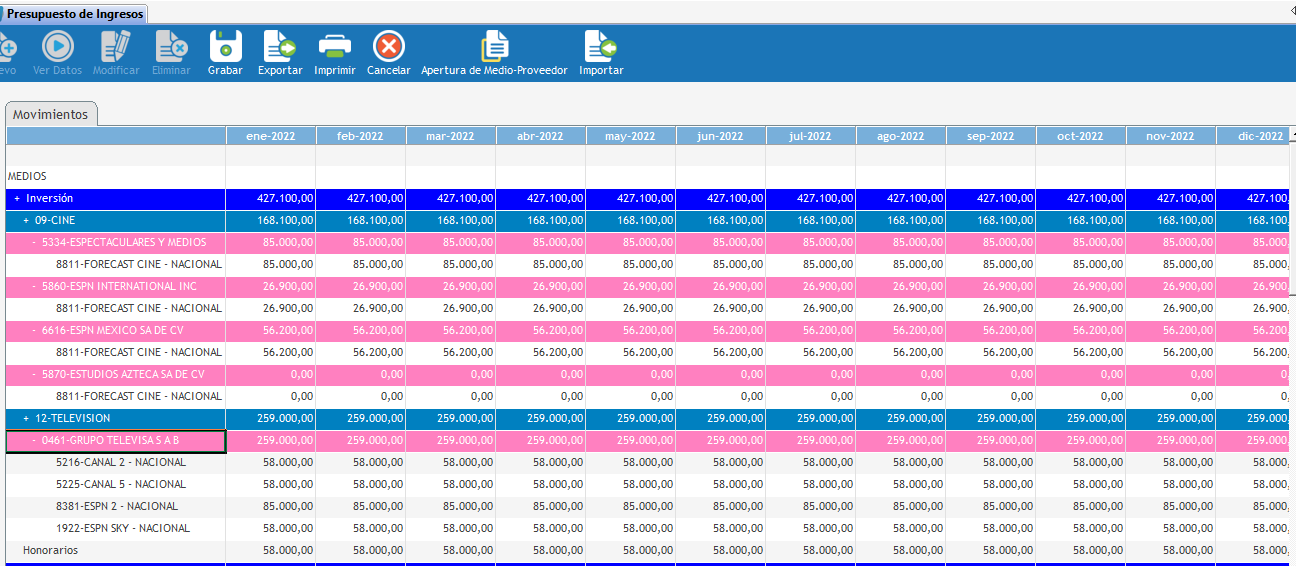Screen dimensions: 1296x566
Task: Click 8381-ESPN 2 oct-2022 cell 85.000,00
Action: pyautogui.click(x=1081, y=506)
